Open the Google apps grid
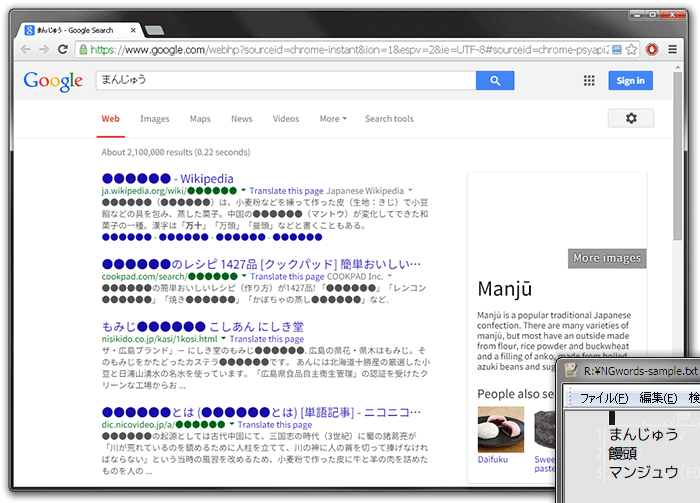The height and width of the screenshot is (503, 700). [x=589, y=80]
